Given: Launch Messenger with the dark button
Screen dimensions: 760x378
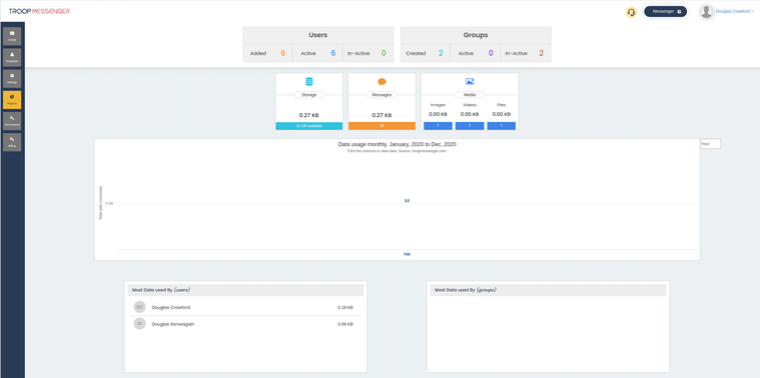Looking at the screenshot, I should (665, 12).
